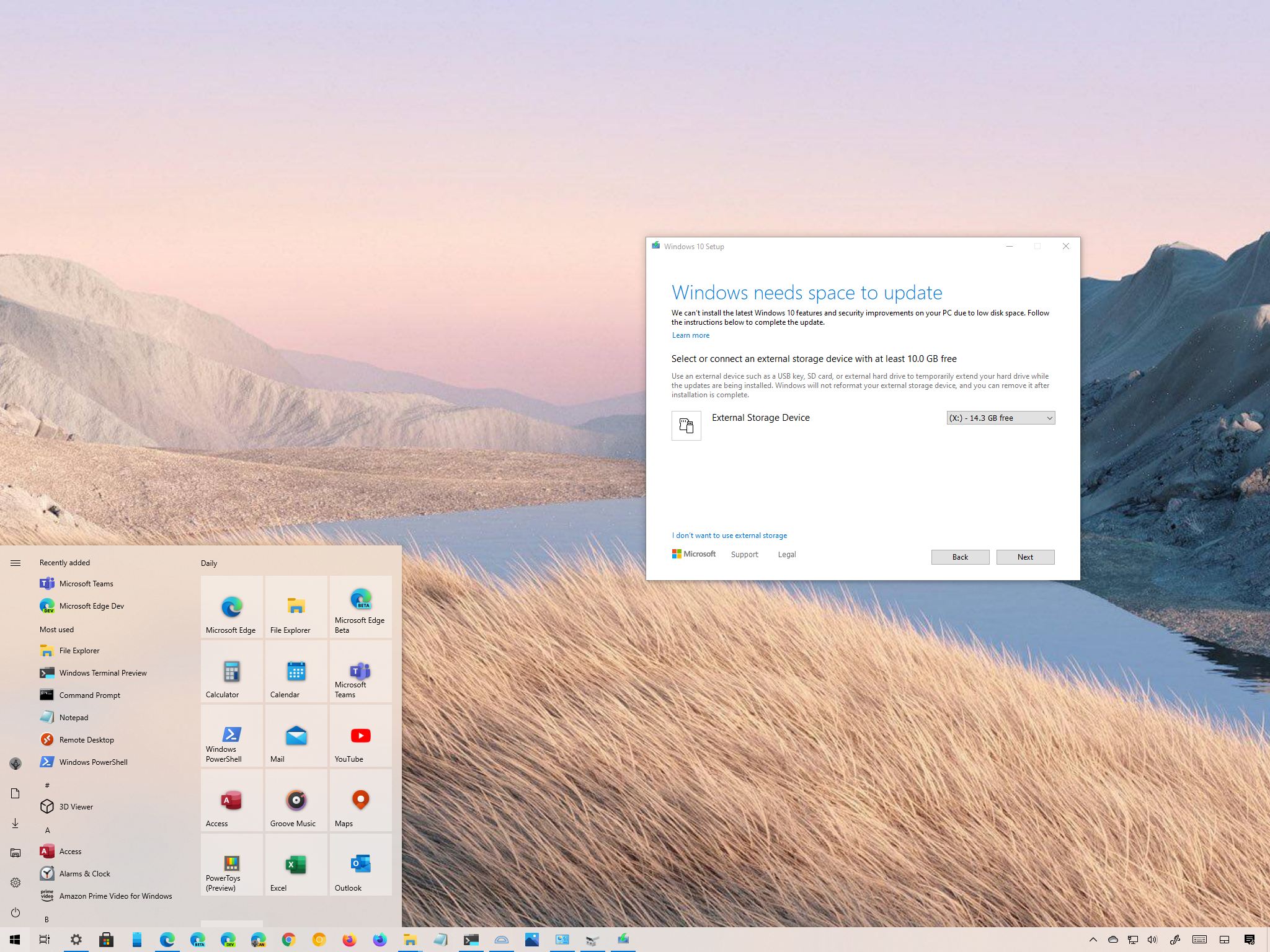Open the Support link in Setup
The width and height of the screenshot is (1270, 952).
click(x=744, y=555)
